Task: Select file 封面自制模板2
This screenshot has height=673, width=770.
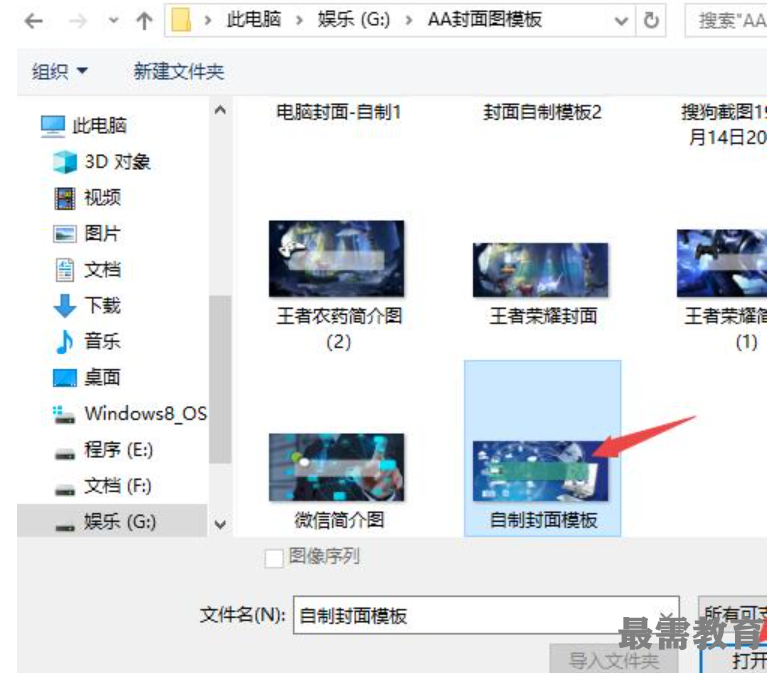Action: point(542,112)
